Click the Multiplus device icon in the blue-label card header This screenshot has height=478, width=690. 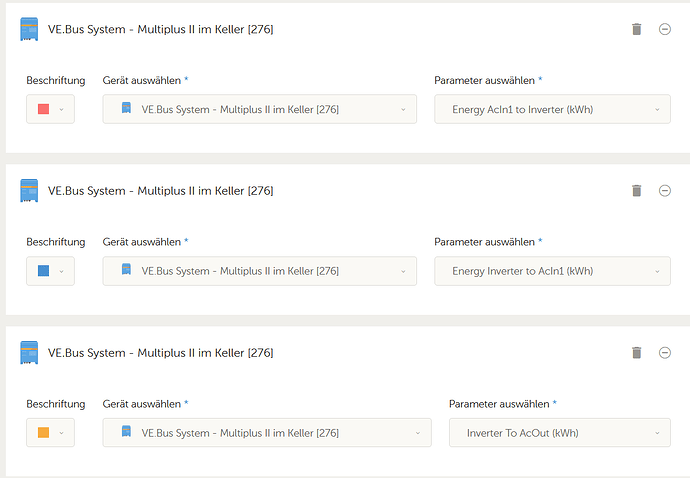[29, 191]
